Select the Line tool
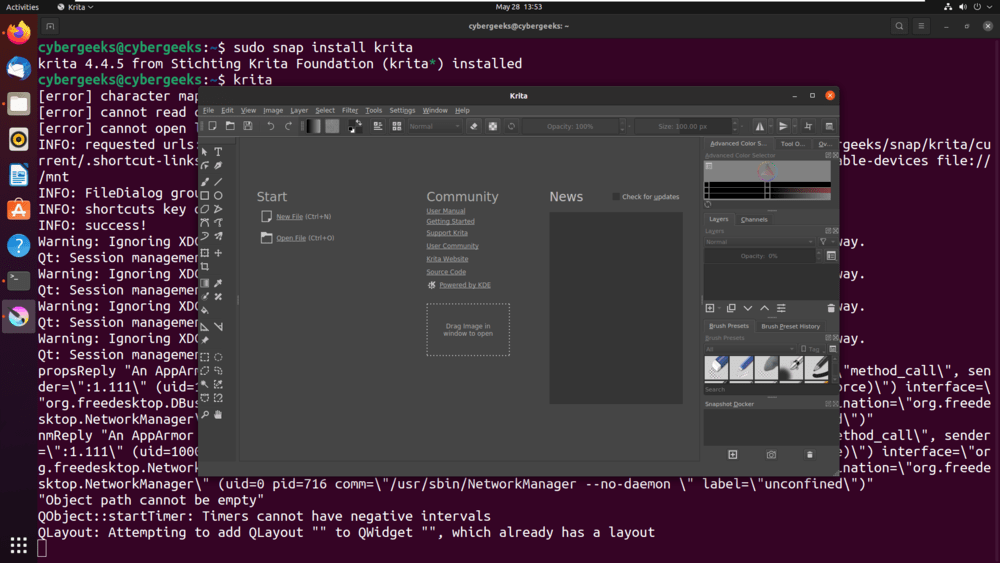Image resolution: width=1000 pixels, height=563 pixels. tap(218, 182)
